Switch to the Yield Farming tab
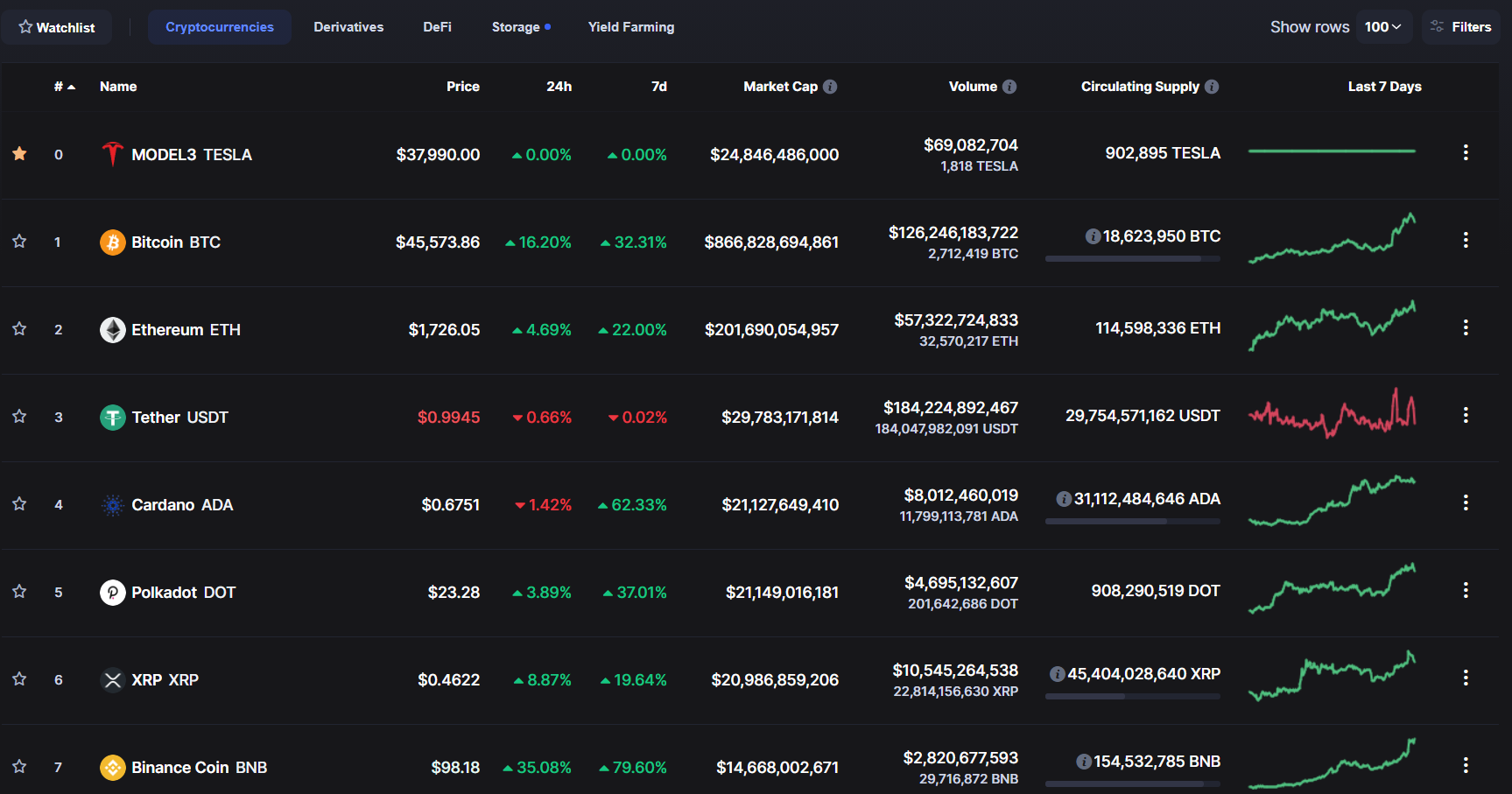 click(x=631, y=27)
